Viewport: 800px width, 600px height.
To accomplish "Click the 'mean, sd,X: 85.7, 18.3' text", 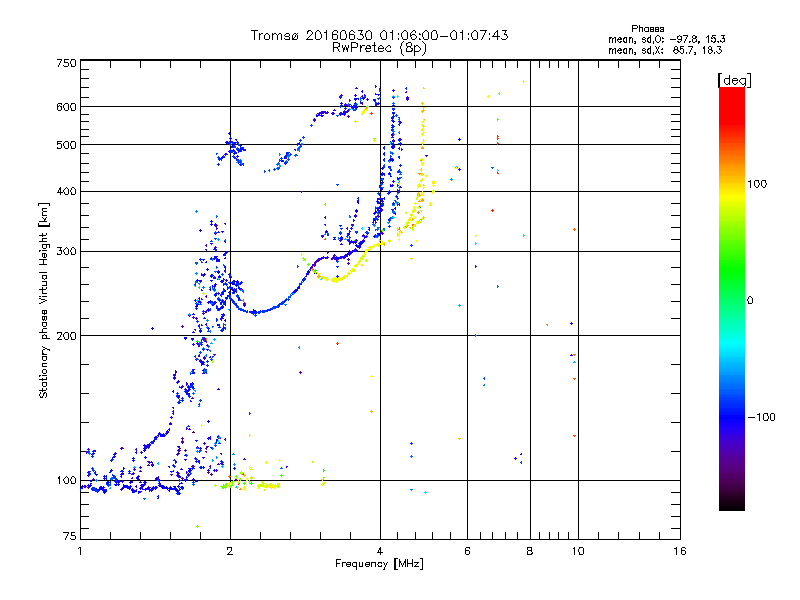I will point(665,50).
